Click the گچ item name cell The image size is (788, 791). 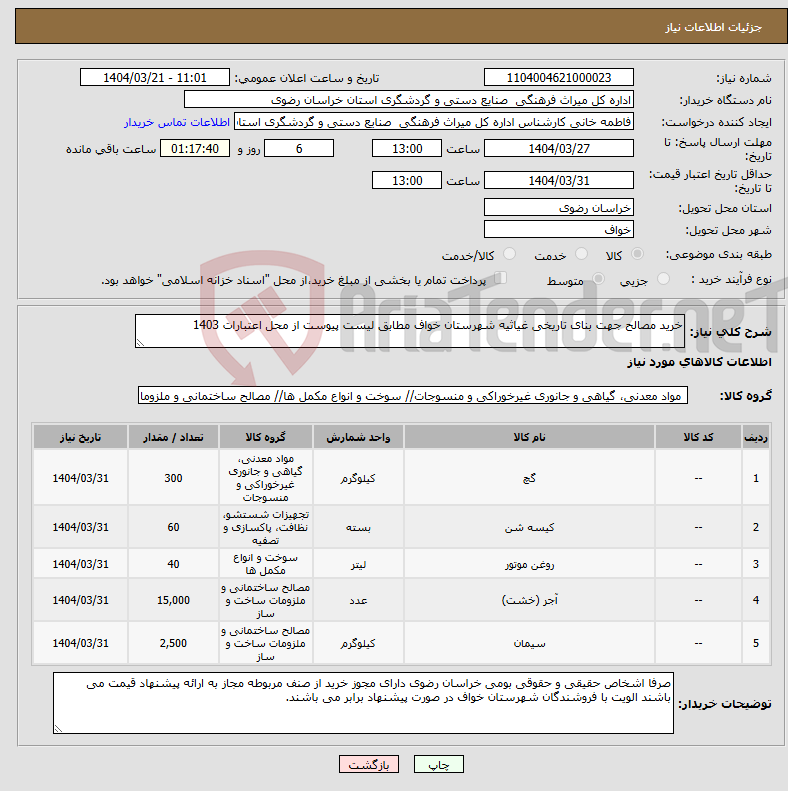point(529,478)
